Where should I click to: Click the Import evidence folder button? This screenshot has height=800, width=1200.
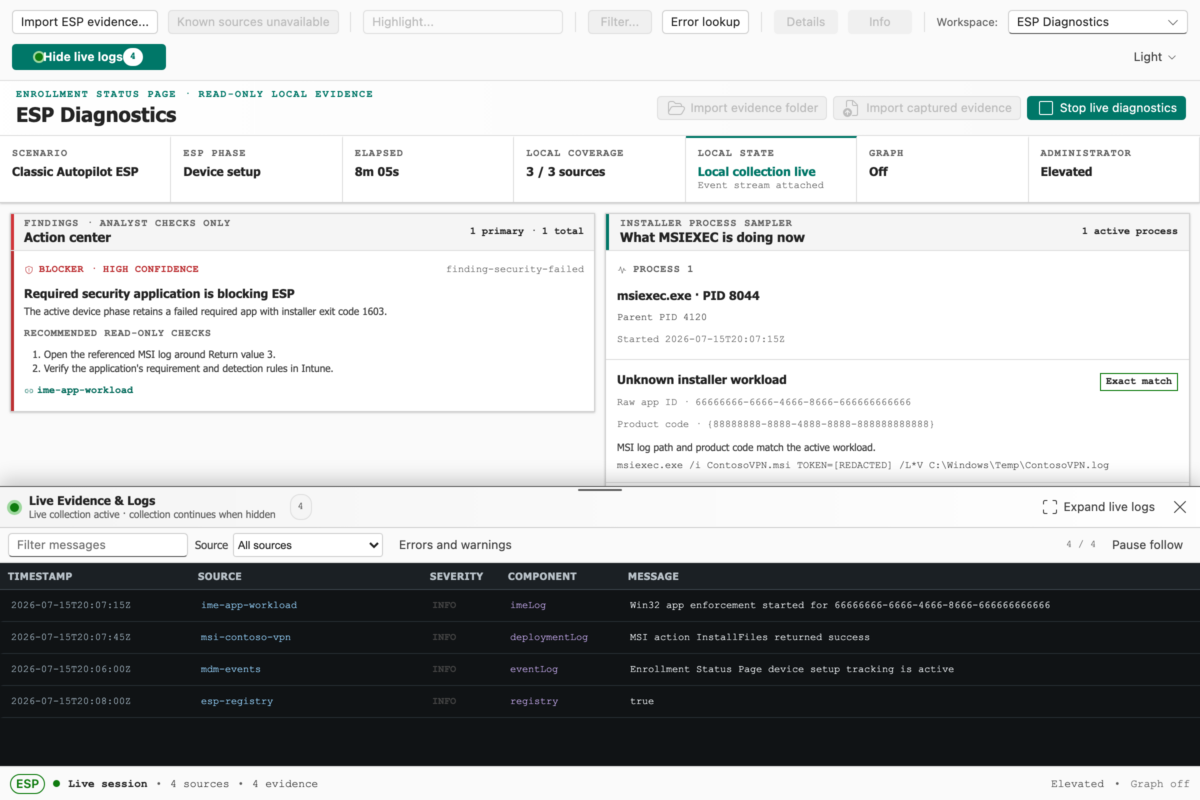(742, 108)
